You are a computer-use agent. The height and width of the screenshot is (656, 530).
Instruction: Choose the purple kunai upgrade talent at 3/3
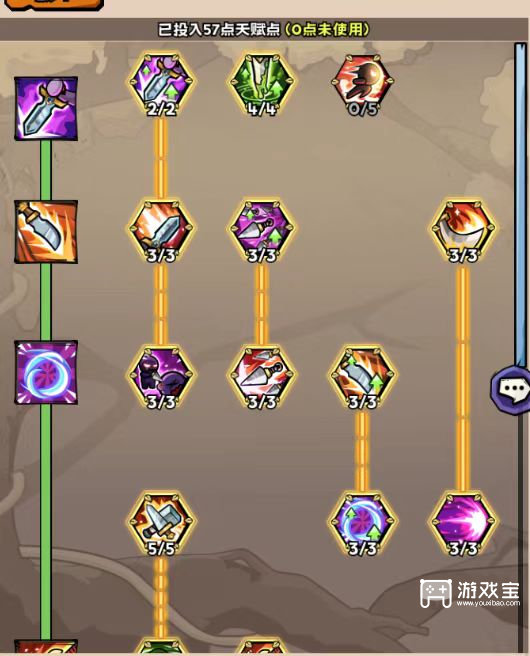click(262, 231)
